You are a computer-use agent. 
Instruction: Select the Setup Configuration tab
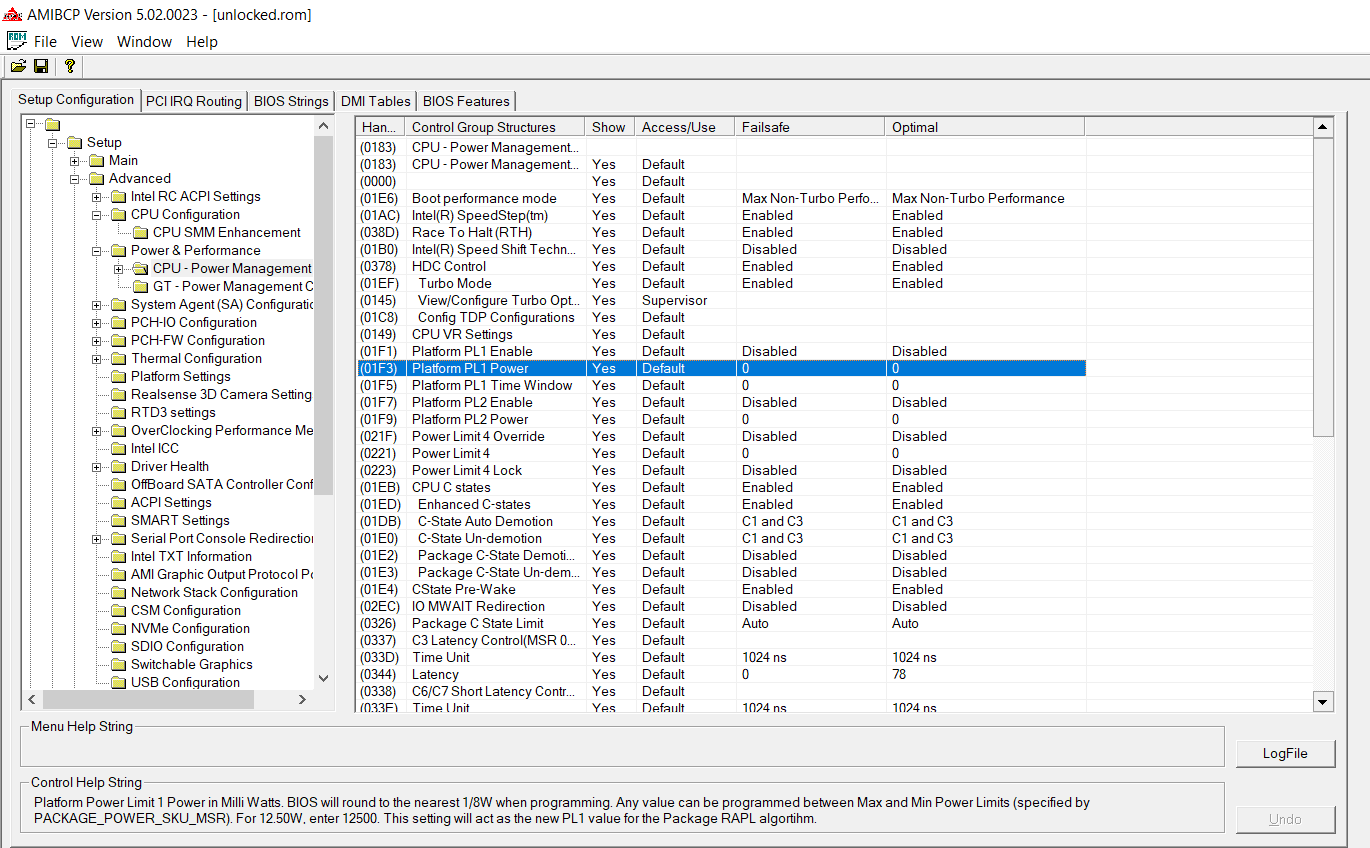coord(76,99)
